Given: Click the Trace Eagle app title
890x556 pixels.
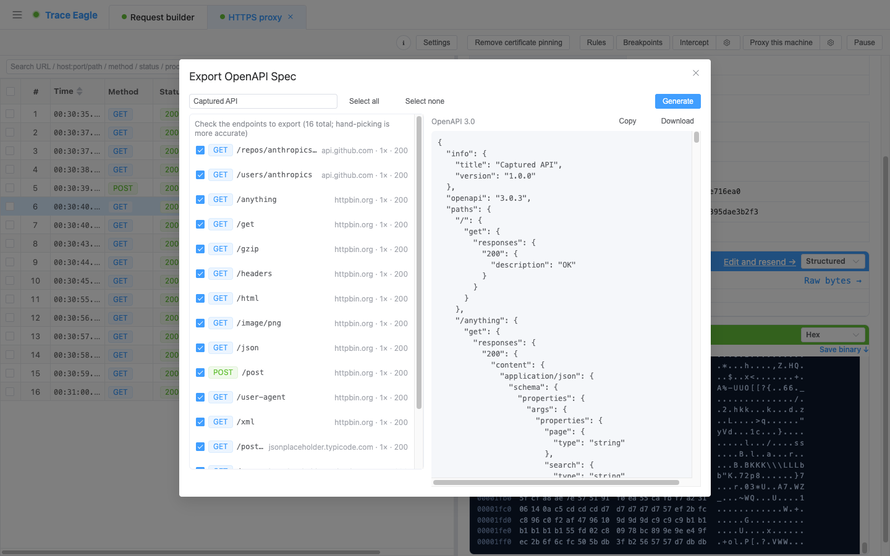Looking at the screenshot, I should click(71, 15).
